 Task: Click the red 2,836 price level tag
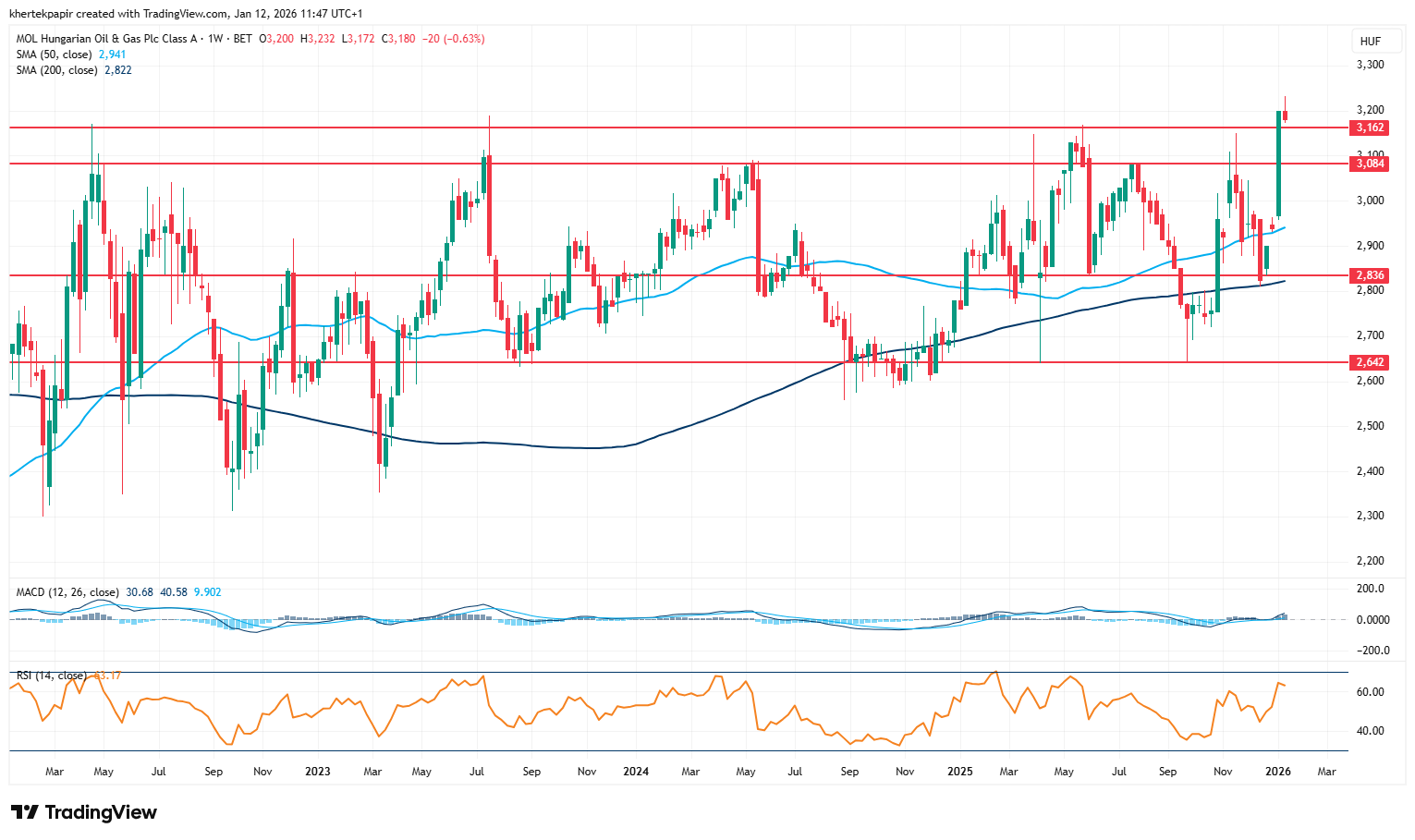click(x=1369, y=275)
